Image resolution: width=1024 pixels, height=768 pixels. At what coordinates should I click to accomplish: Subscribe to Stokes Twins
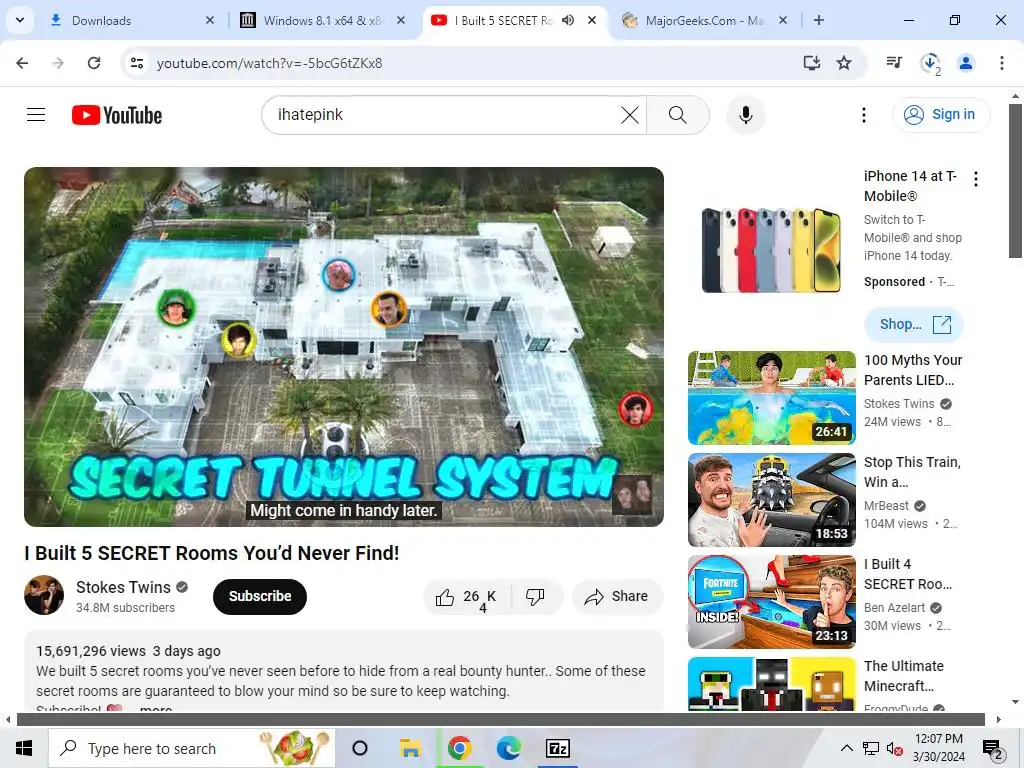[260, 596]
